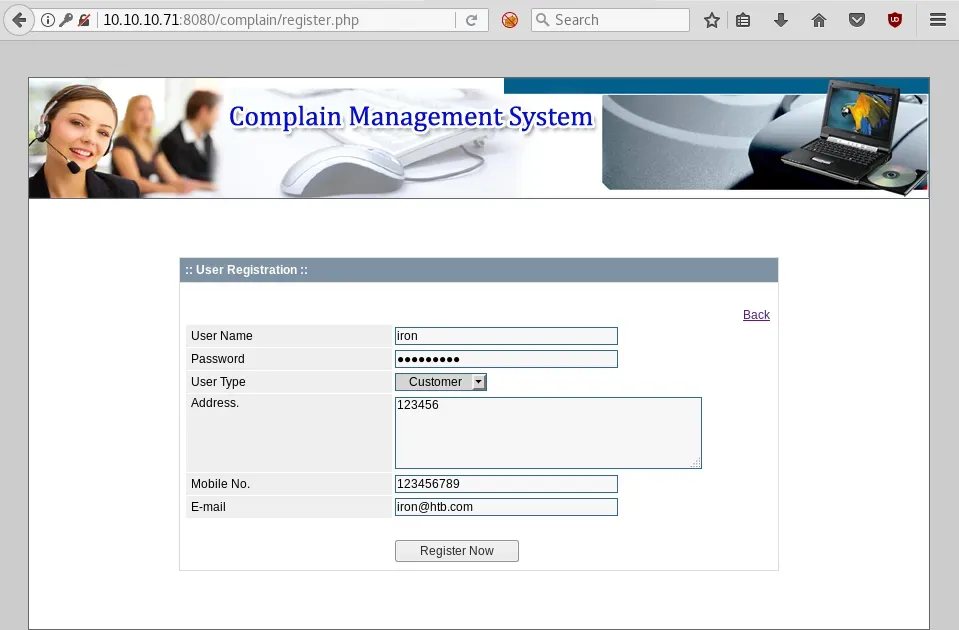Select the Address text area

tap(548, 433)
